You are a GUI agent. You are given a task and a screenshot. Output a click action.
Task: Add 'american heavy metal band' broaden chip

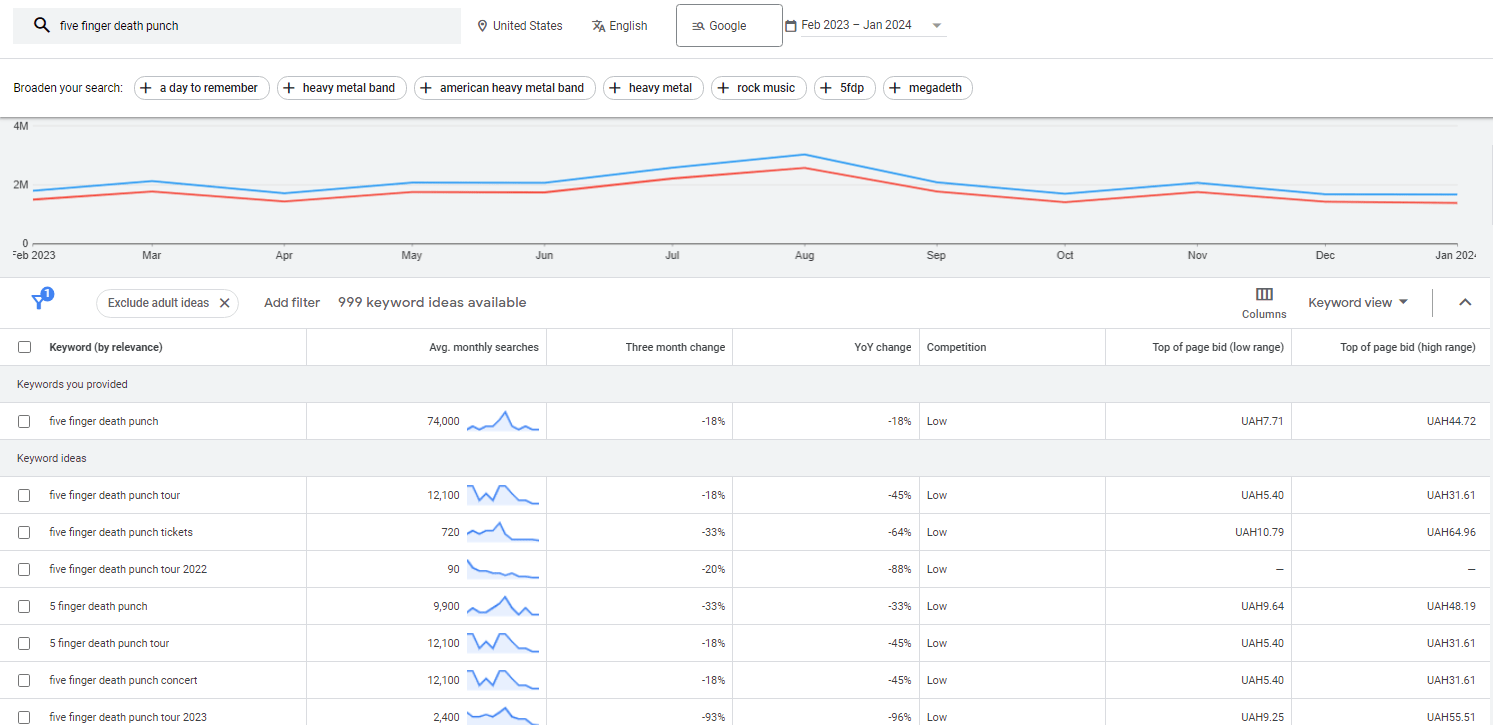(x=505, y=88)
